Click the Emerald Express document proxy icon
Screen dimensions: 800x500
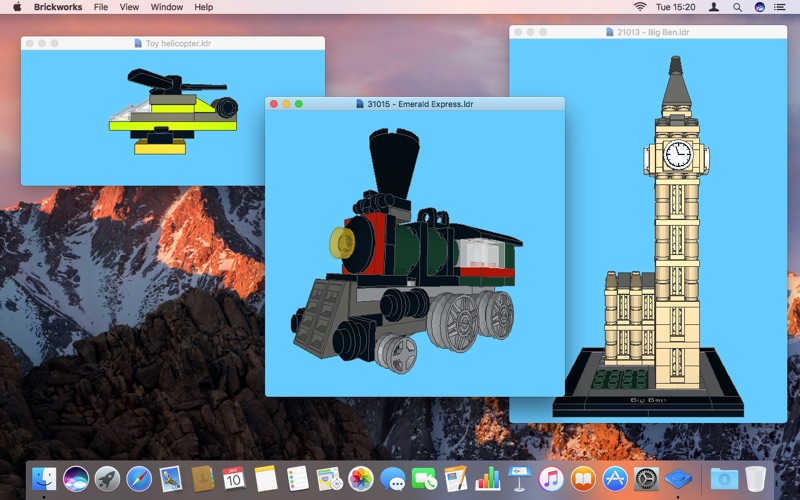(x=360, y=104)
